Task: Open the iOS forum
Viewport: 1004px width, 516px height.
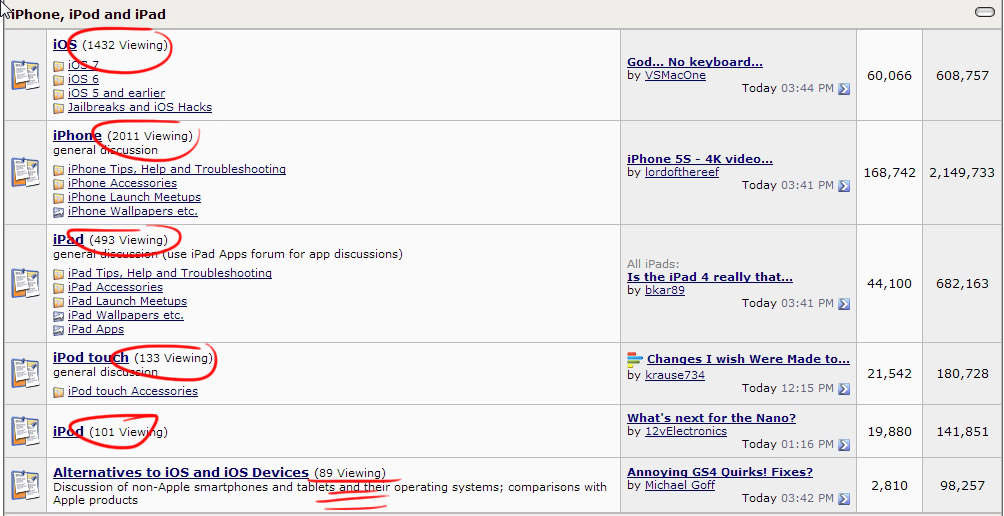Action: point(65,45)
